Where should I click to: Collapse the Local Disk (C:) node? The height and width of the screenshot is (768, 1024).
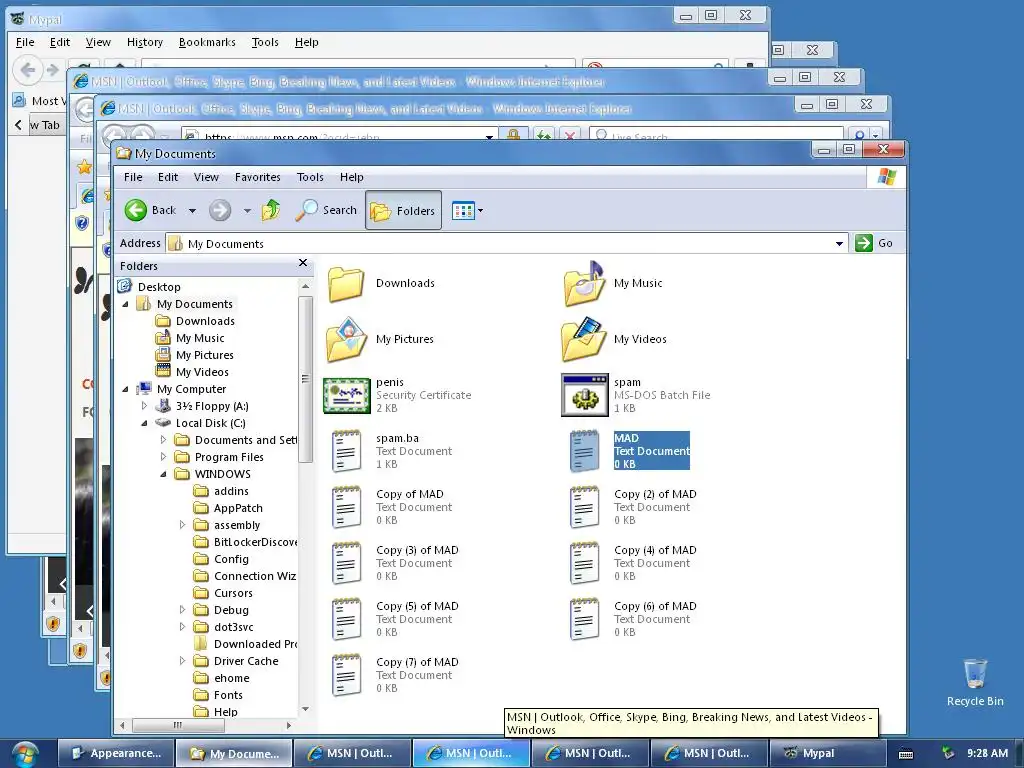(144, 423)
